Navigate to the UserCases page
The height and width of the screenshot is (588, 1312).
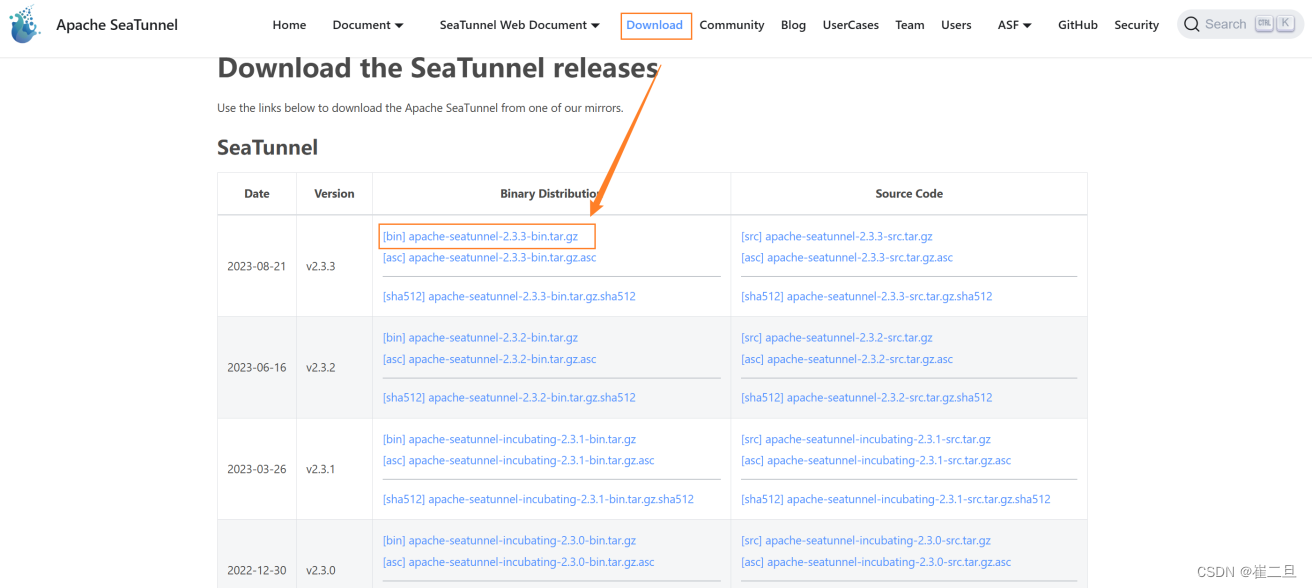point(850,25)
